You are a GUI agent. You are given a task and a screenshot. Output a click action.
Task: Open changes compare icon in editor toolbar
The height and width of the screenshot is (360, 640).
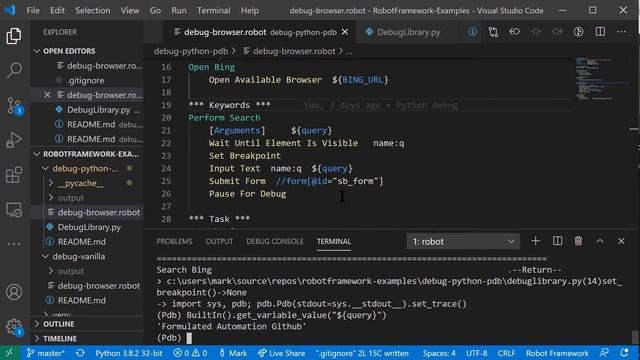[x=493, y=32]
